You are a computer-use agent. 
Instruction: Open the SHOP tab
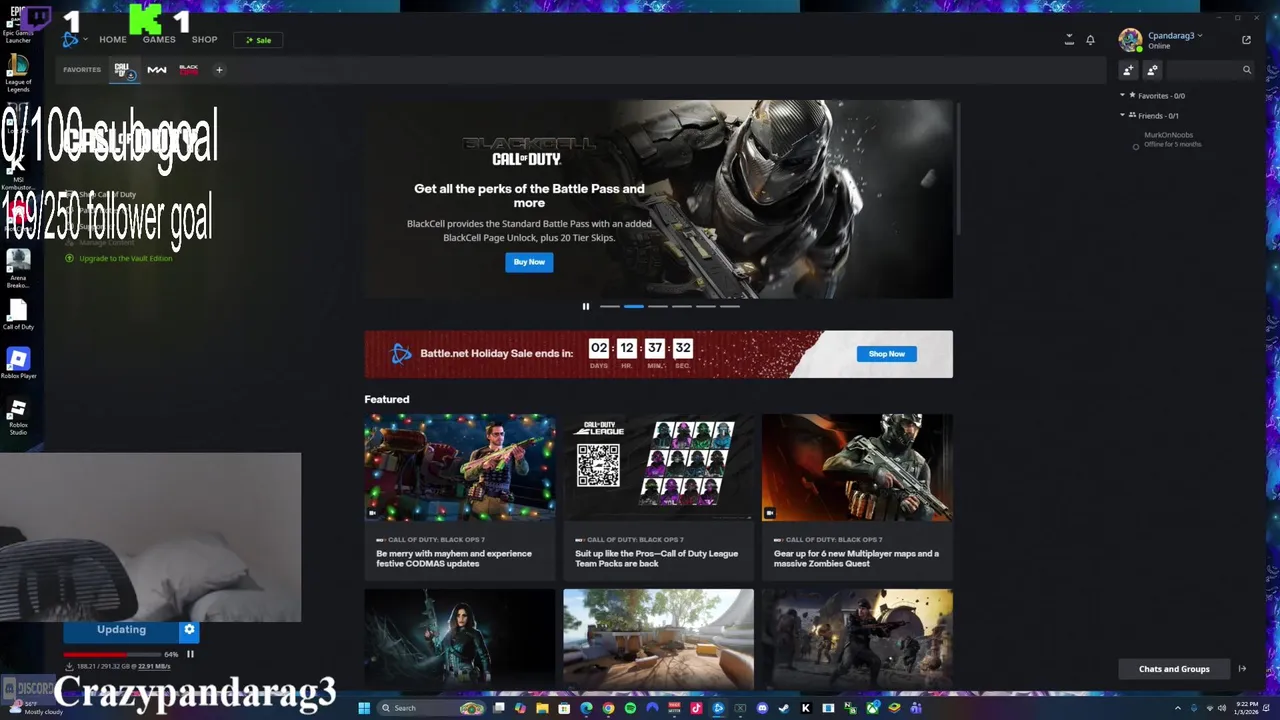204,40
